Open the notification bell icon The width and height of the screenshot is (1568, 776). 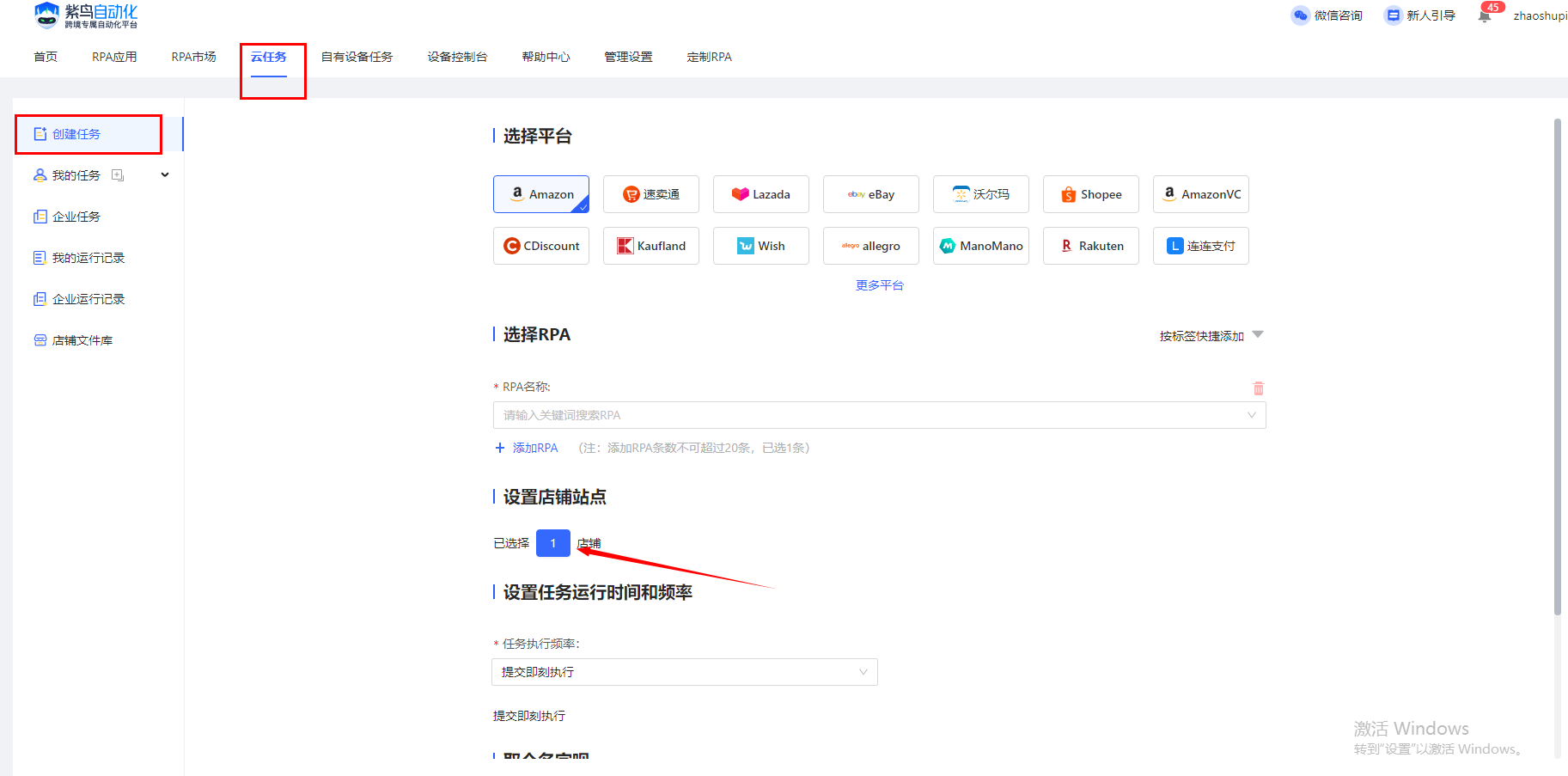point(1485,15)
